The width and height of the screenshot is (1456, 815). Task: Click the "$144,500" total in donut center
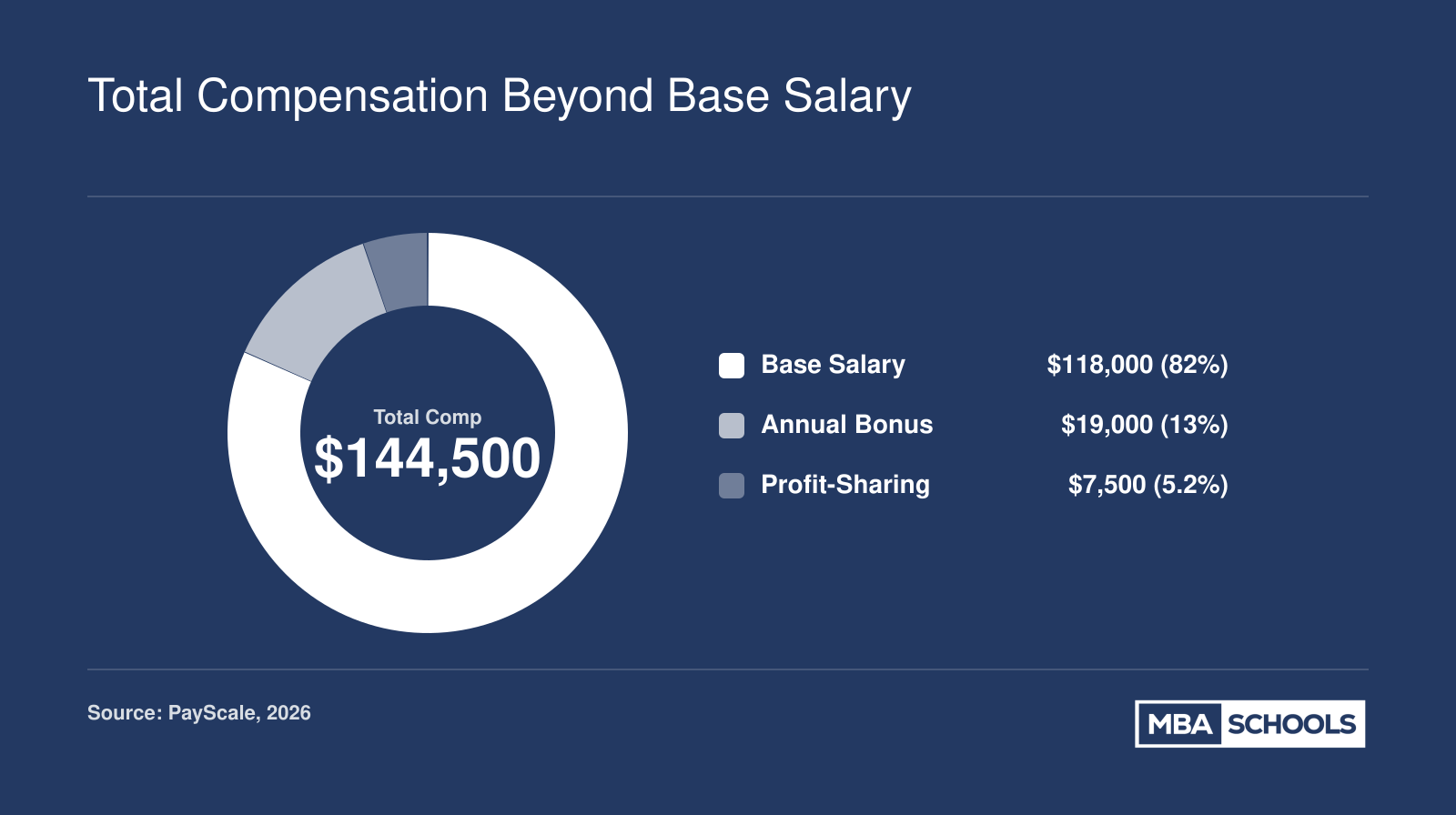tap(428, 458)
